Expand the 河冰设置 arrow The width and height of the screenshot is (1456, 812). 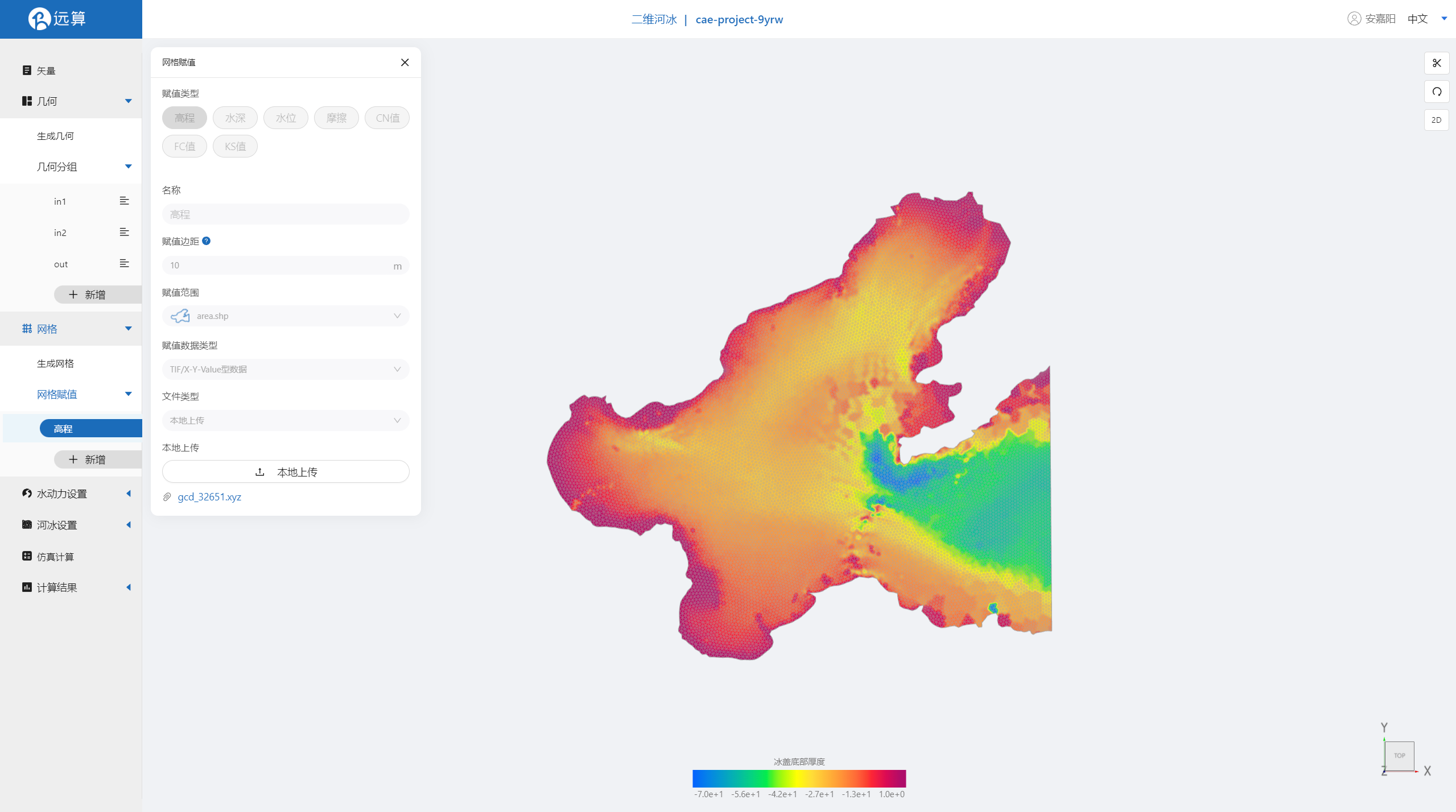(129, 525)
